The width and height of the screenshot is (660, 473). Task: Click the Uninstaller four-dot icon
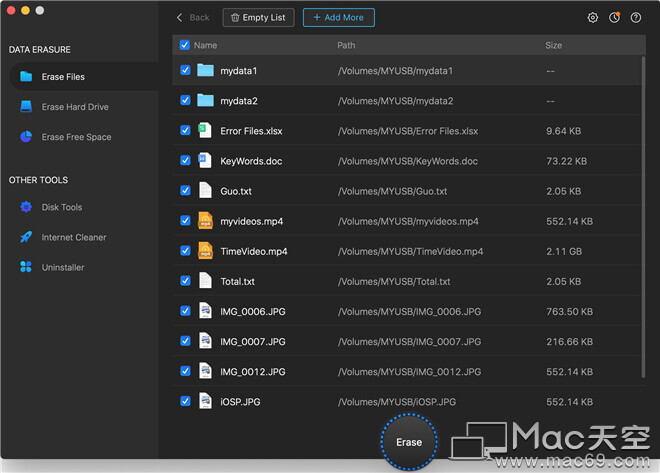click(26, 267)
